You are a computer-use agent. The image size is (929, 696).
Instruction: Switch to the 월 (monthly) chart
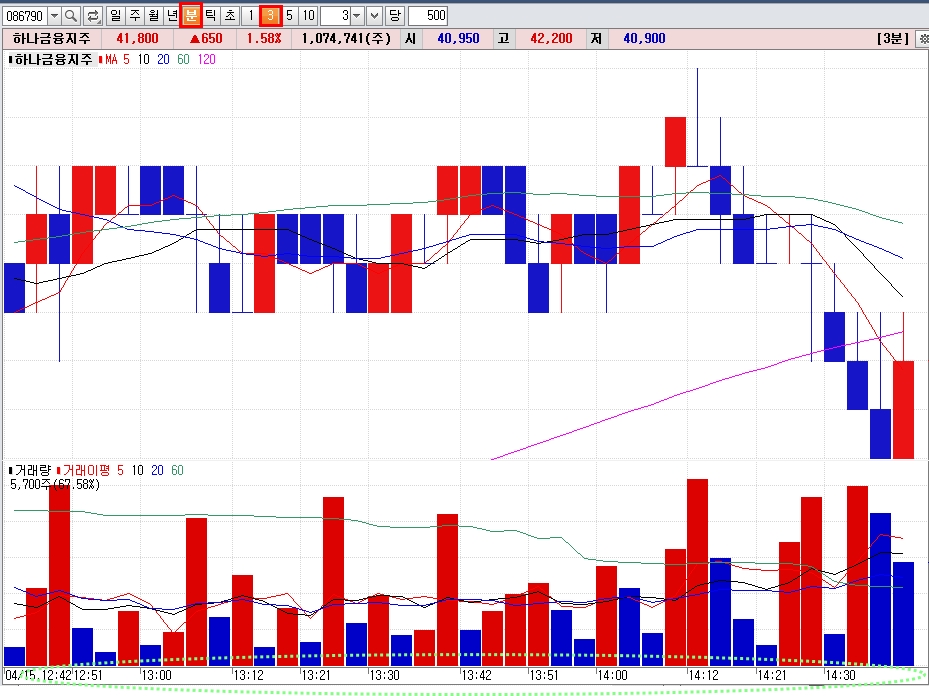[153, 15]
